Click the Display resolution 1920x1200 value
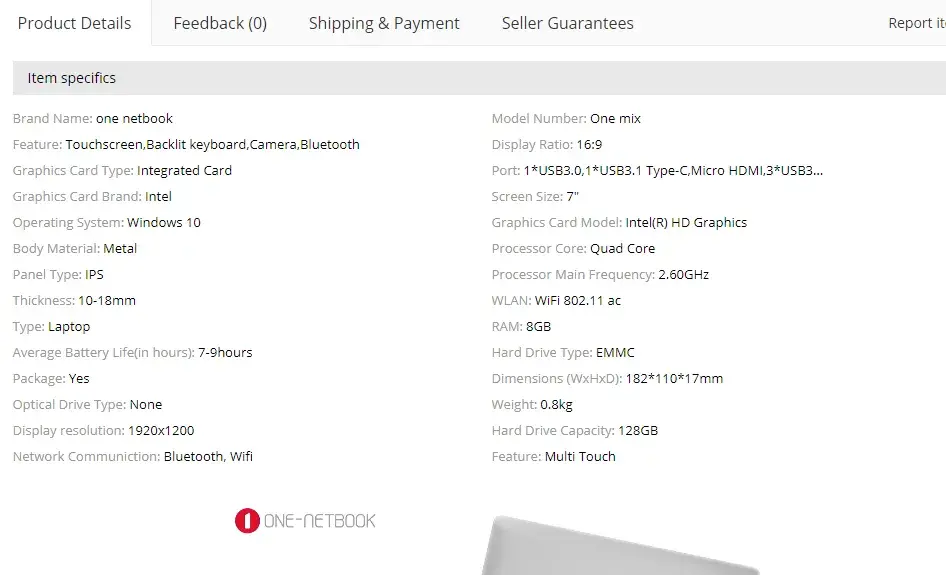Screen dimensions: 946x575 [x=161, y=430]
